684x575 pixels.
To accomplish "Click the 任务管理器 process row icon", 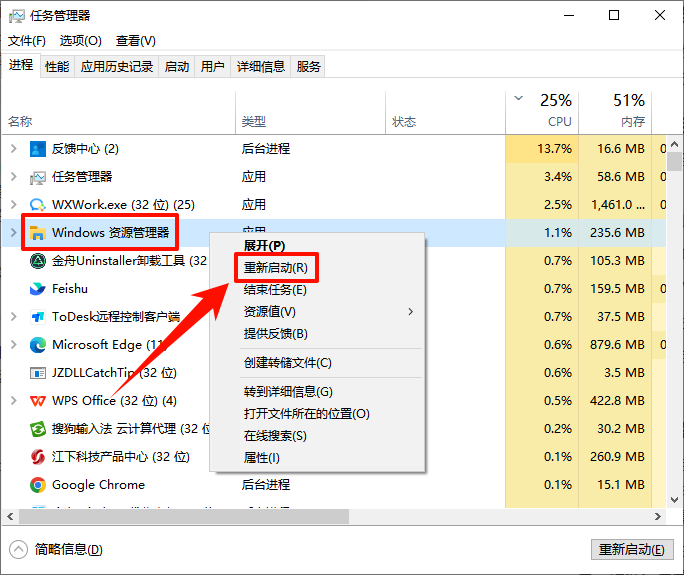I will pos(38,177).
